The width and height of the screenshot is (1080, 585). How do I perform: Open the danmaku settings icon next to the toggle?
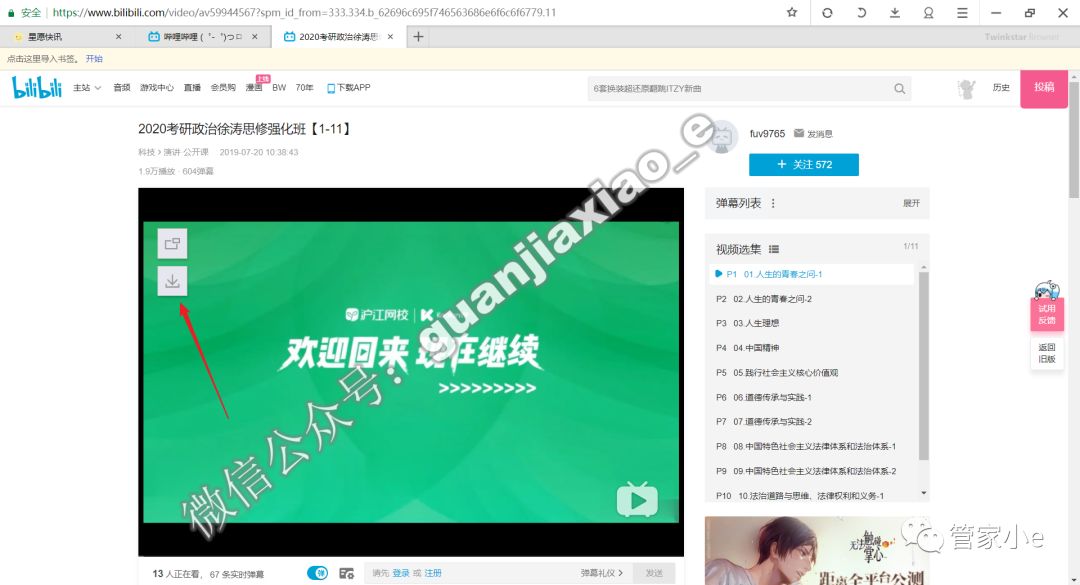pyautogui.click(x=347, y=571)
